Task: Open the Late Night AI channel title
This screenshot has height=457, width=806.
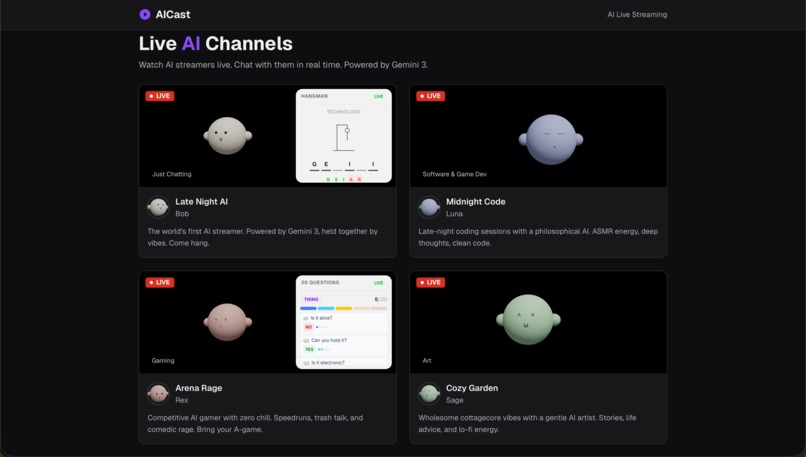Action: (201, 202)
